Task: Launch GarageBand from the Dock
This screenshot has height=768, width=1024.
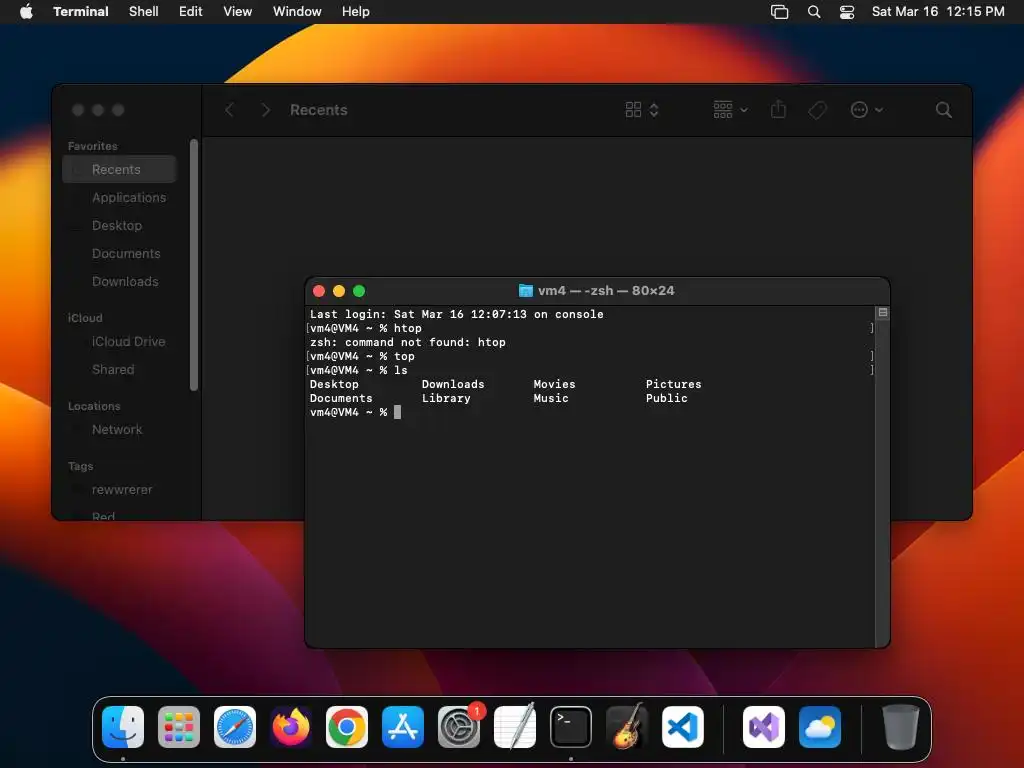Action: tap(627, 727)
